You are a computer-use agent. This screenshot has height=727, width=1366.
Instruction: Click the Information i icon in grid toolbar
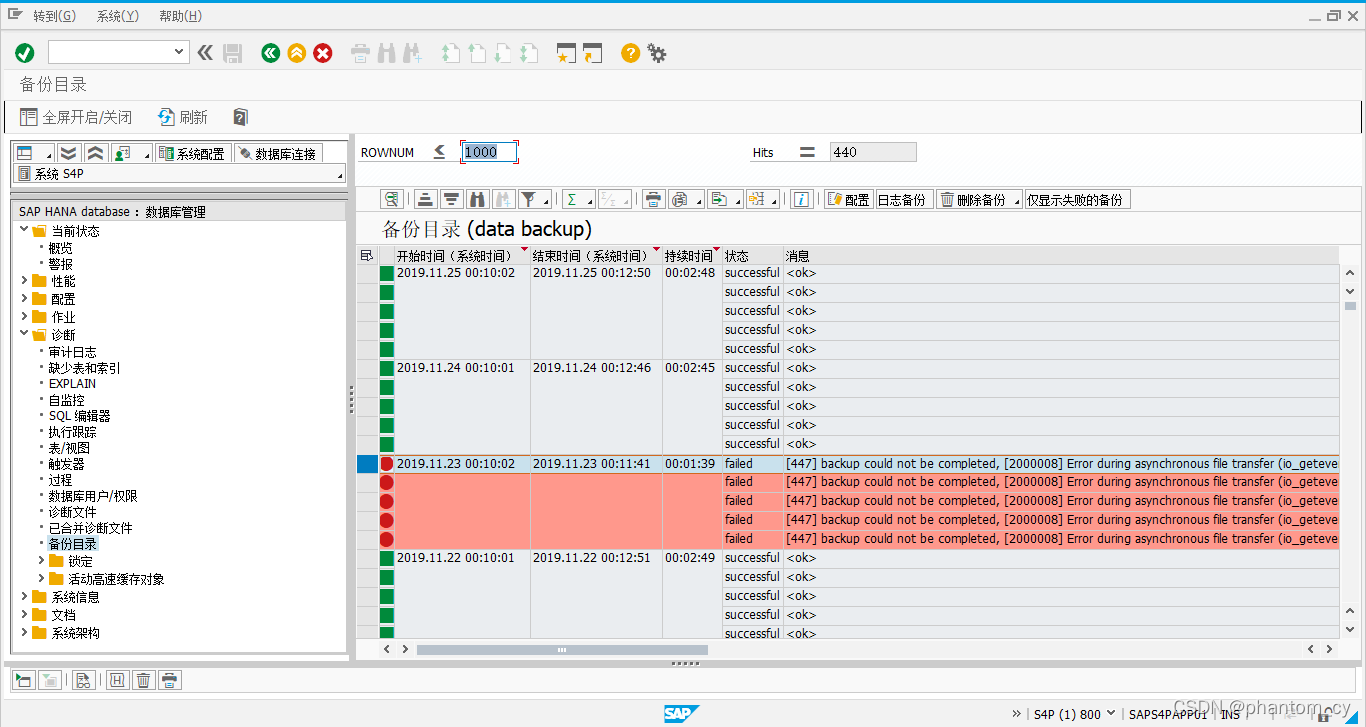801,199
